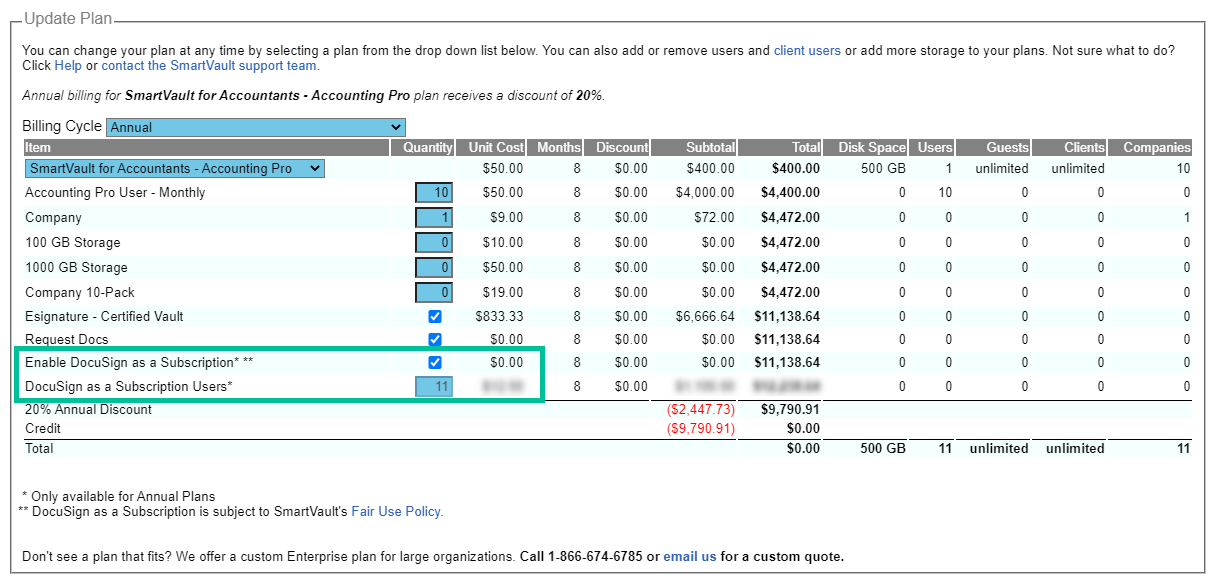Click the Companies column header
Screen dimensions: 1216x583
pyautogui.click(x=1156, y=148)
